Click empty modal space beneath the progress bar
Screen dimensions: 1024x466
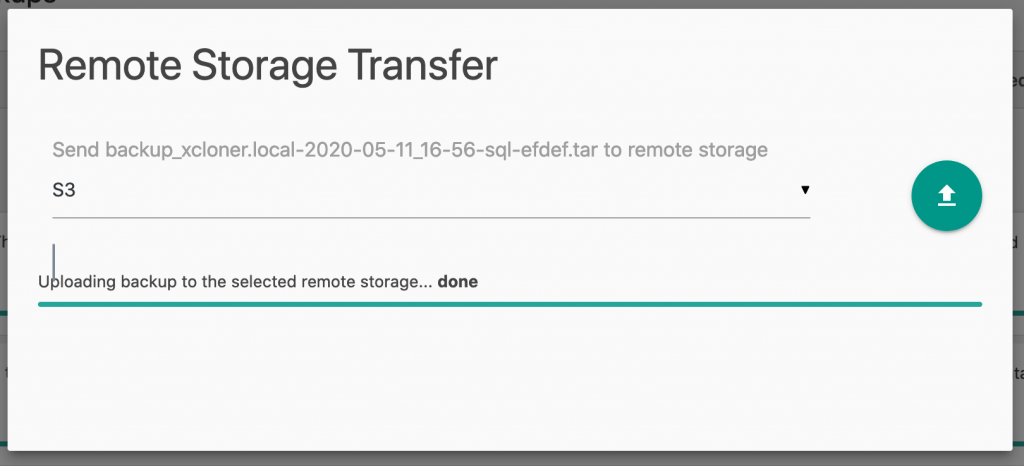pyautogui.click(x=509, y=379)
